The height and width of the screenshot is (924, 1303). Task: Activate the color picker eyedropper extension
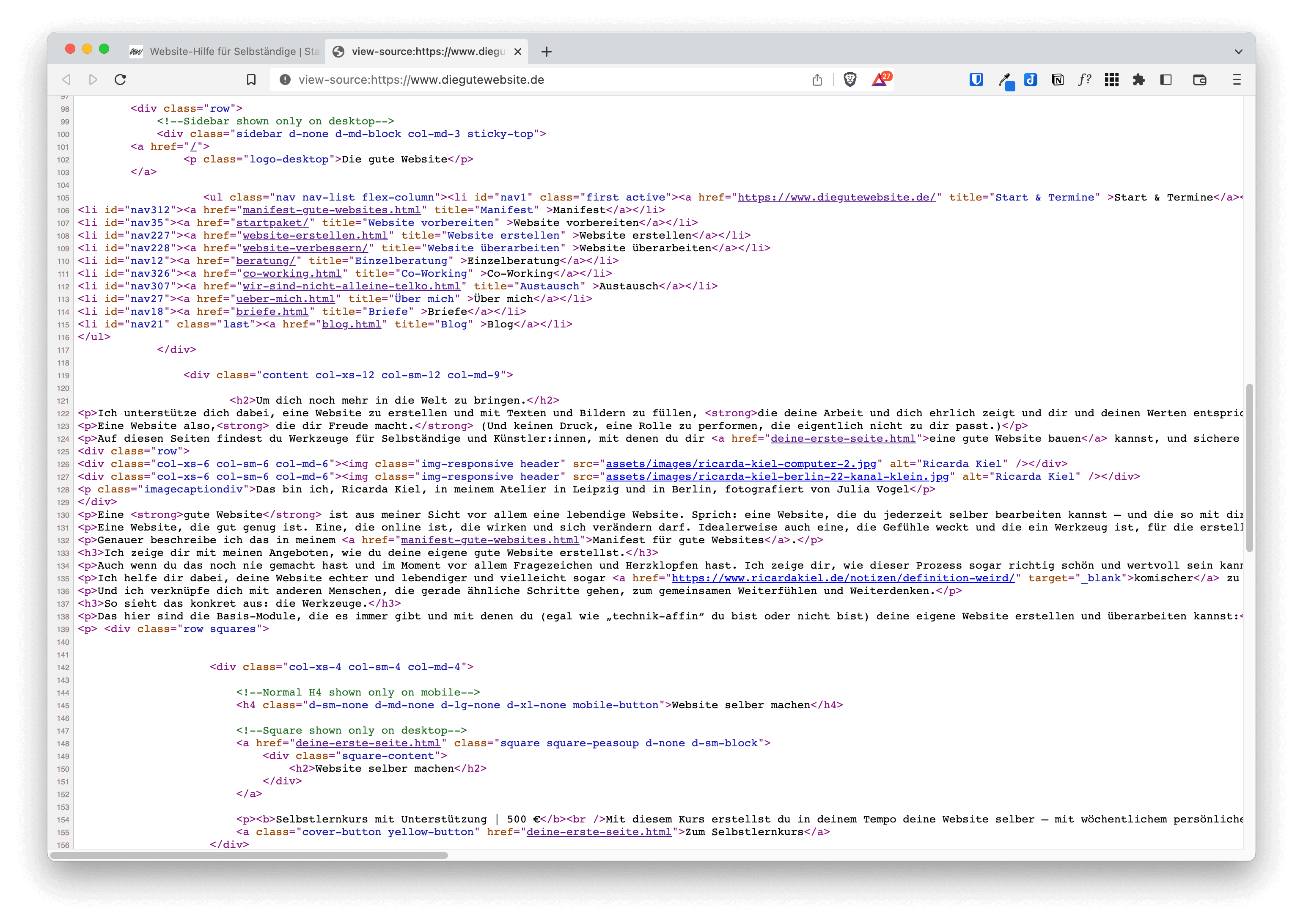coord(1006,81)
